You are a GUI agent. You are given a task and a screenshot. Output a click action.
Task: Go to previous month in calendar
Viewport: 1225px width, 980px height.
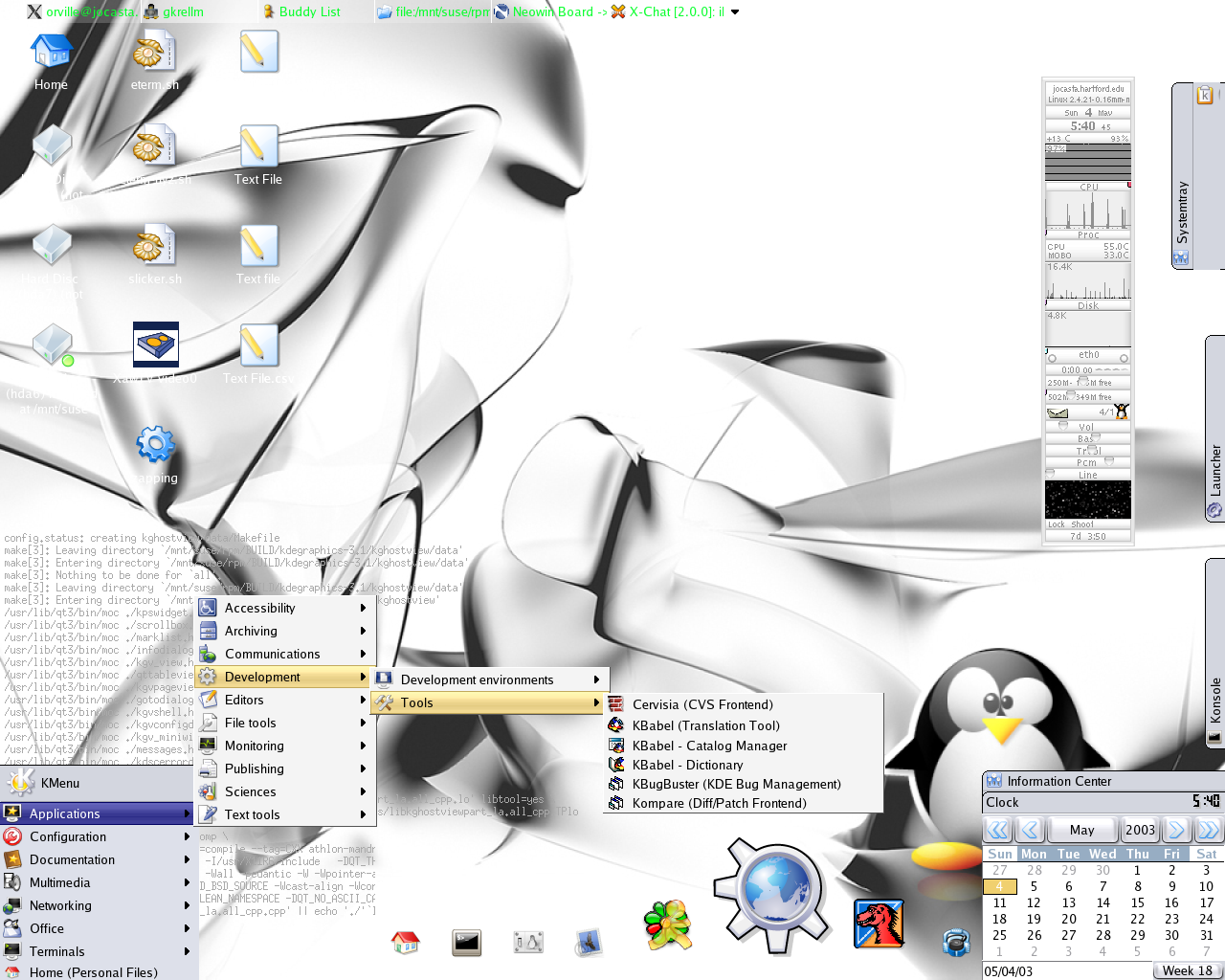tap(1031, 830)
